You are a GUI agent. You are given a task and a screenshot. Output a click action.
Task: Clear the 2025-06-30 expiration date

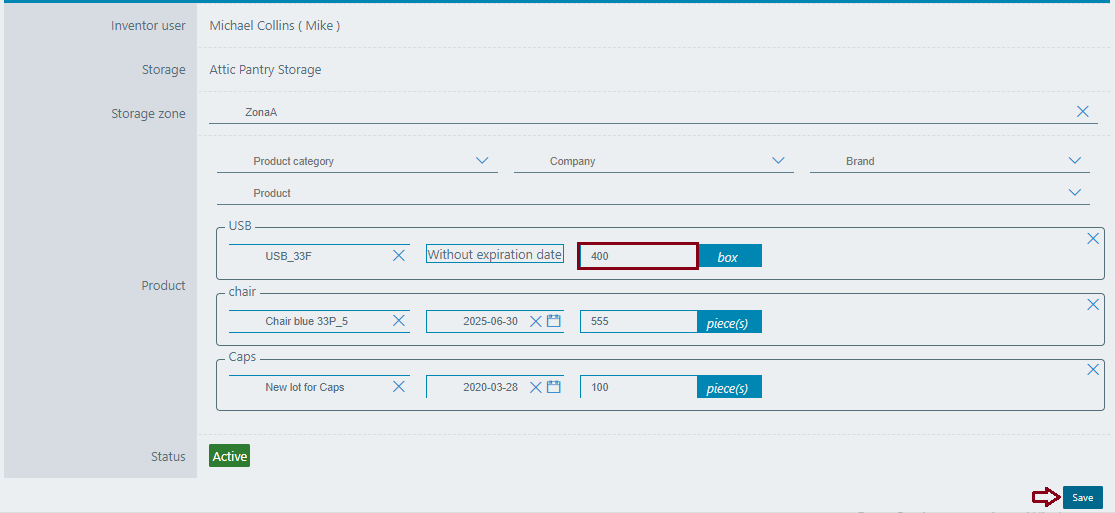[x=535, y=321]
